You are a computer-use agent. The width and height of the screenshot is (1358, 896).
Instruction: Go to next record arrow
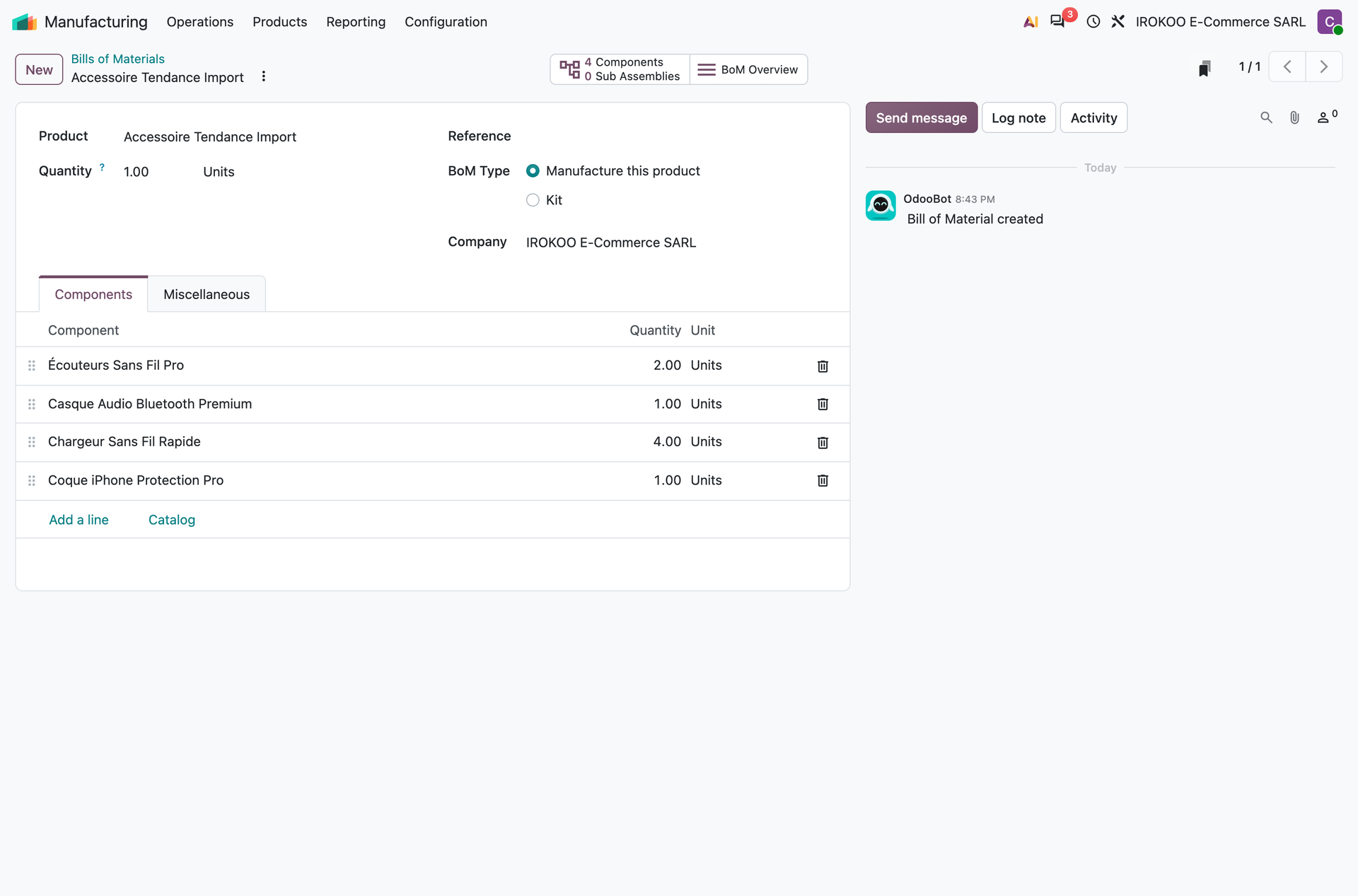point(1323,67)
